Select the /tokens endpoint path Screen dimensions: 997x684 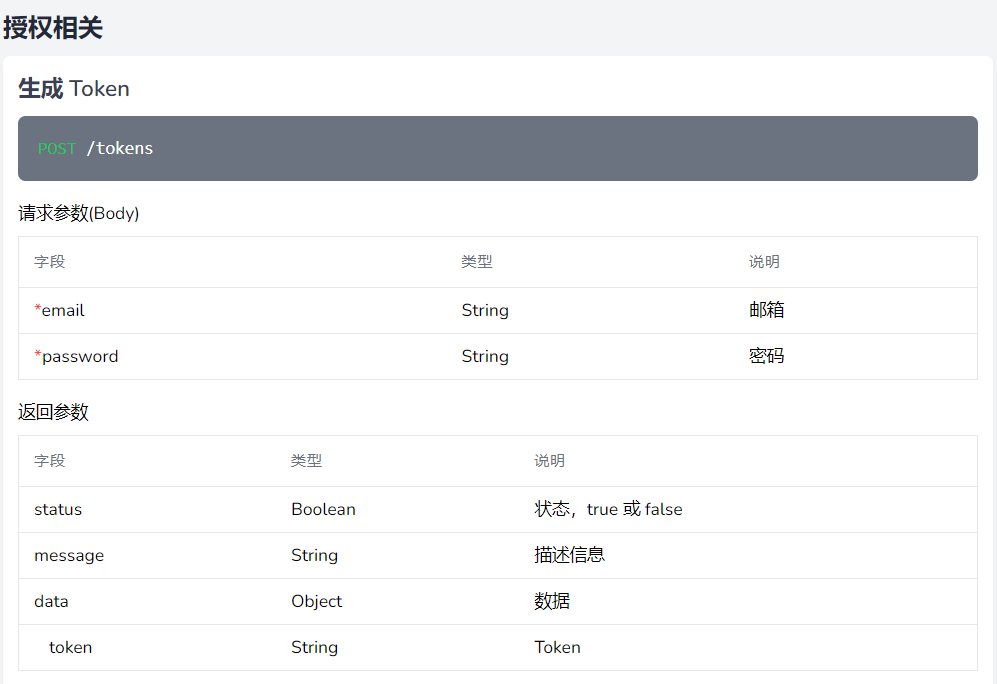[x=120, y=149]
